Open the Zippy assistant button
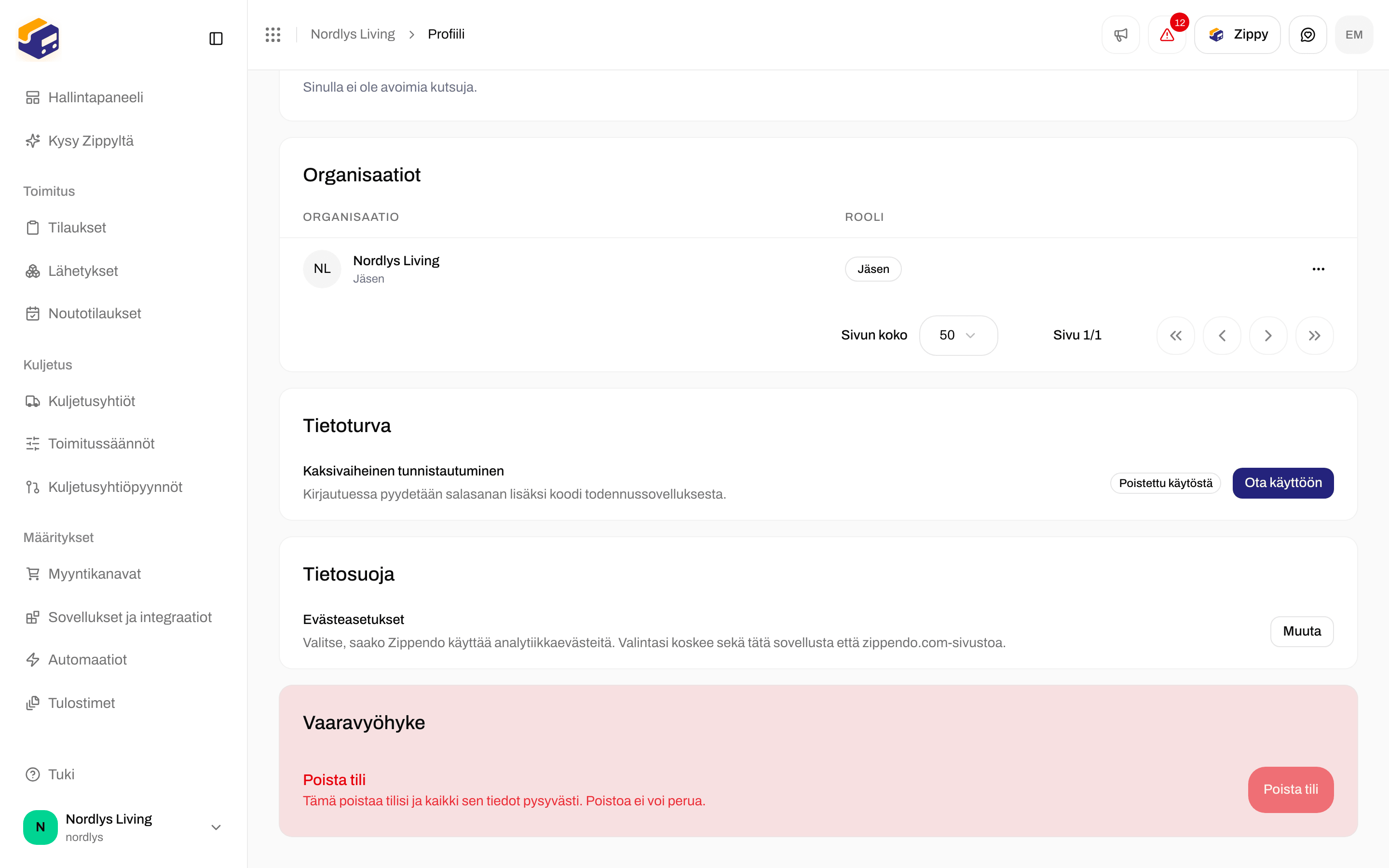Image resolution: width=1389 pixels, height=868 pixels. click(1238, 35)
